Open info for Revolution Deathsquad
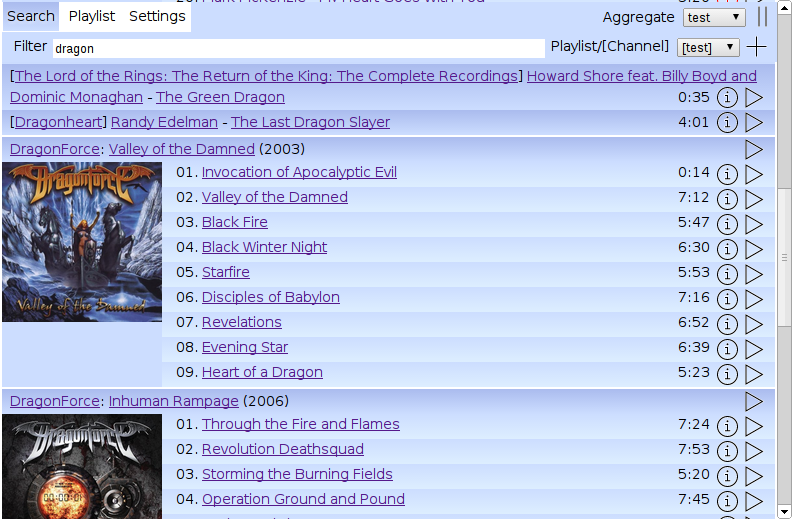Image resolution: width=792 pixels, height=519 pixels. point(727,451)
